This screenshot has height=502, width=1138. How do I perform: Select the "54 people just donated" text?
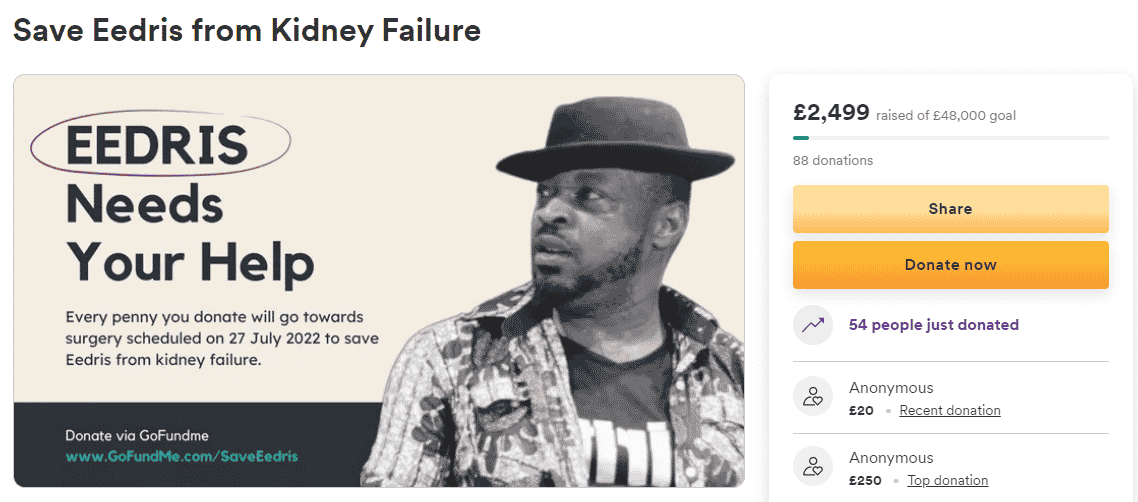click(933, 325)
